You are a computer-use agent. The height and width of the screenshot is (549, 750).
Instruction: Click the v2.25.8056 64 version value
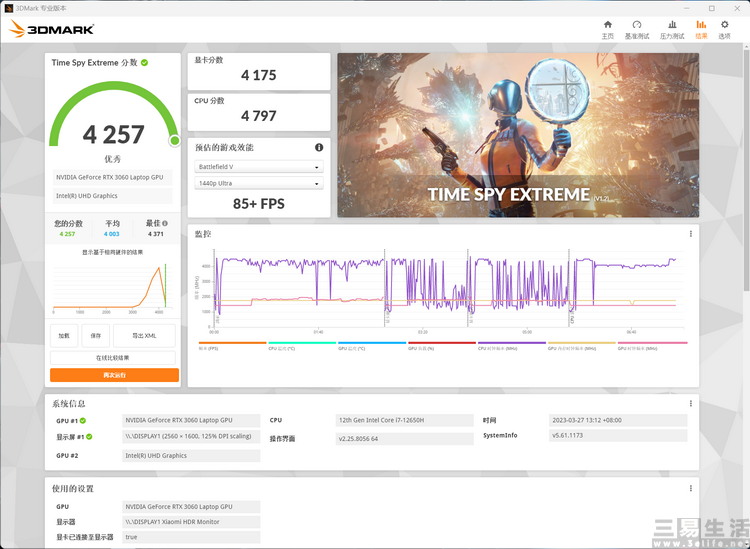[405, 439]
